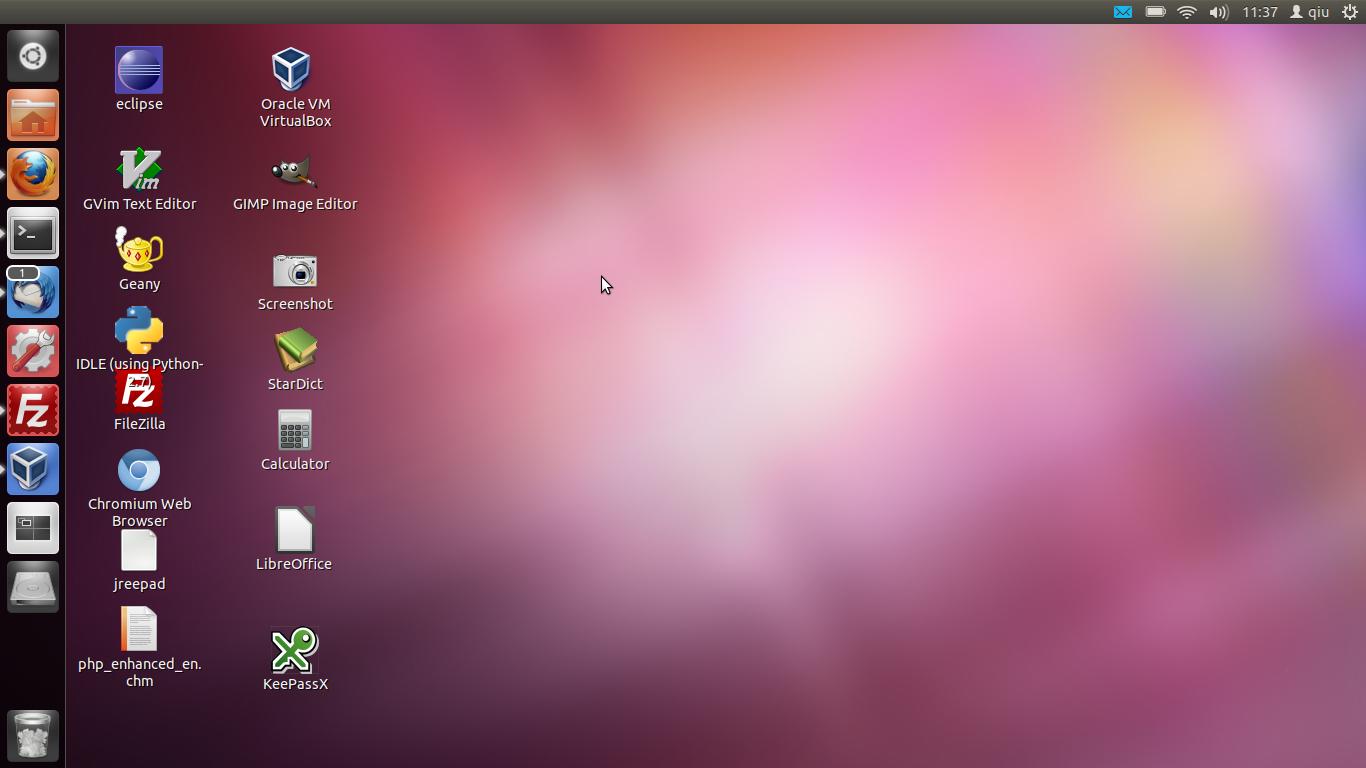Image resolution: width=1366 pixels, height=768 pixels.
Task: Open VirtualBox from the launcher bar
Action: pos(33,469)
